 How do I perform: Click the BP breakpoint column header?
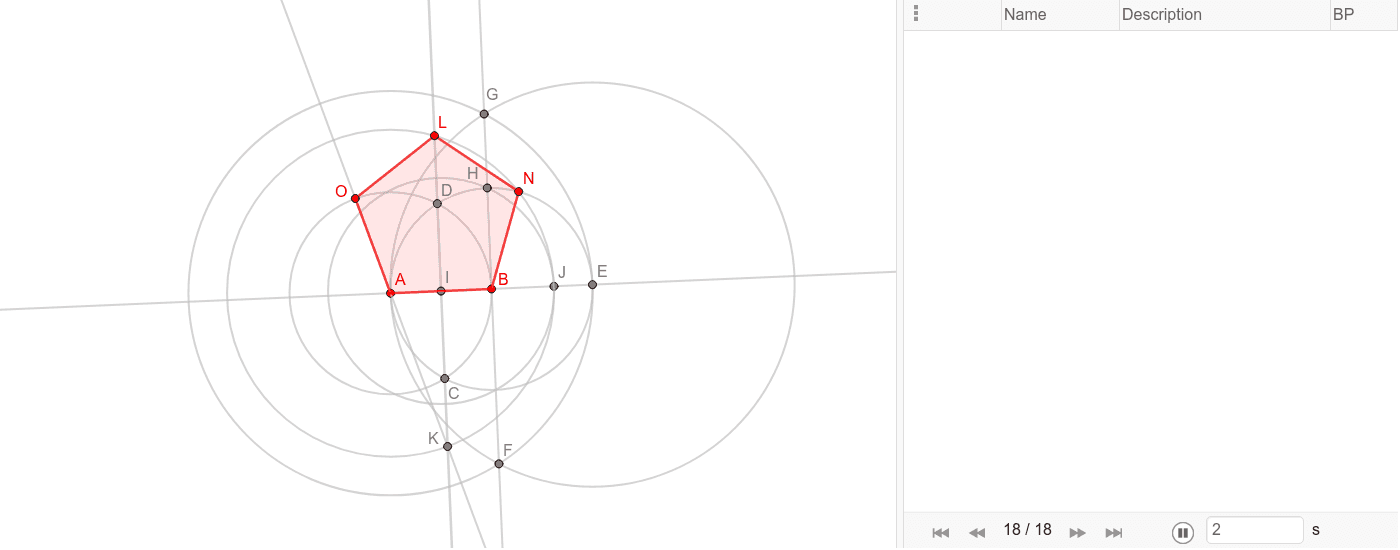click(x=1363, y=15)
